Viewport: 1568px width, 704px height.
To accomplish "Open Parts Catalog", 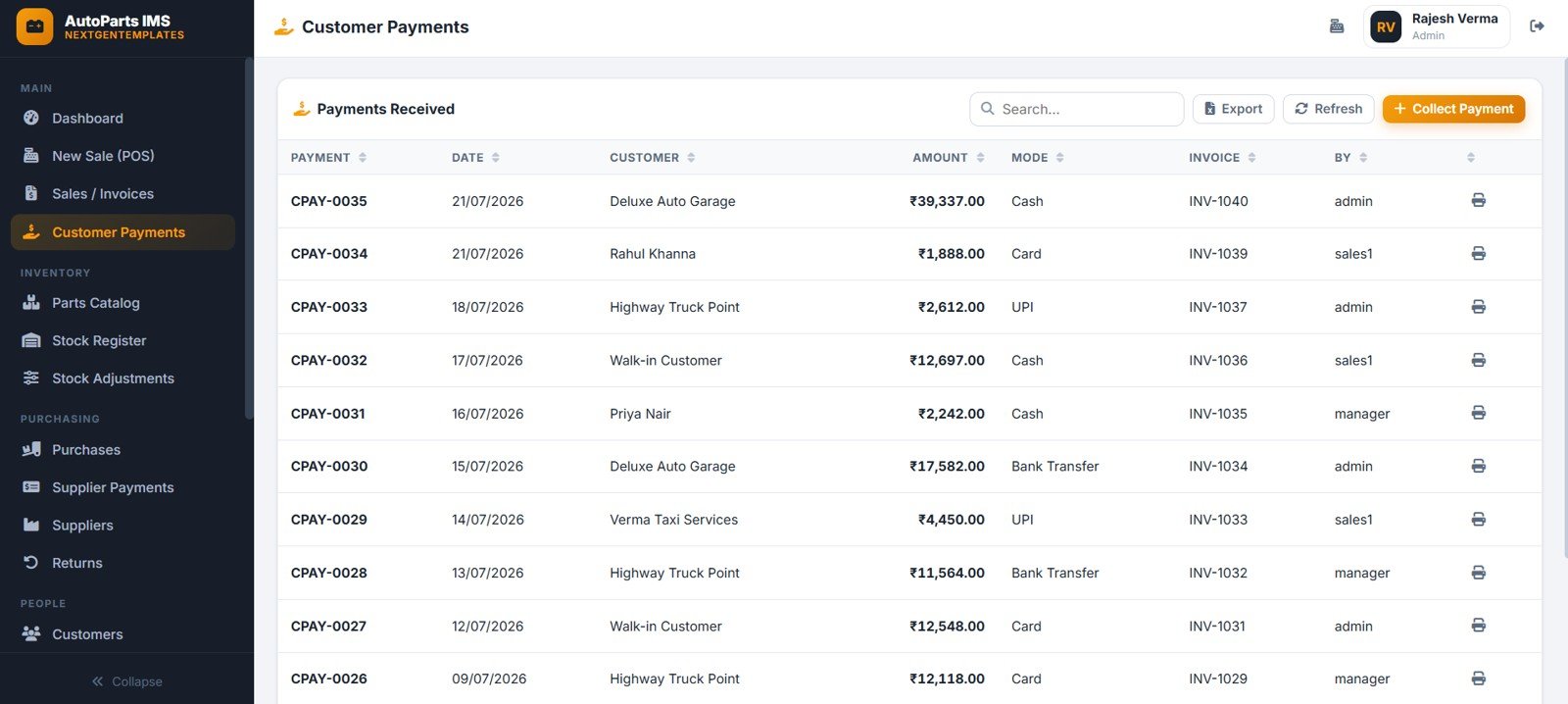I will click(122, 303).
